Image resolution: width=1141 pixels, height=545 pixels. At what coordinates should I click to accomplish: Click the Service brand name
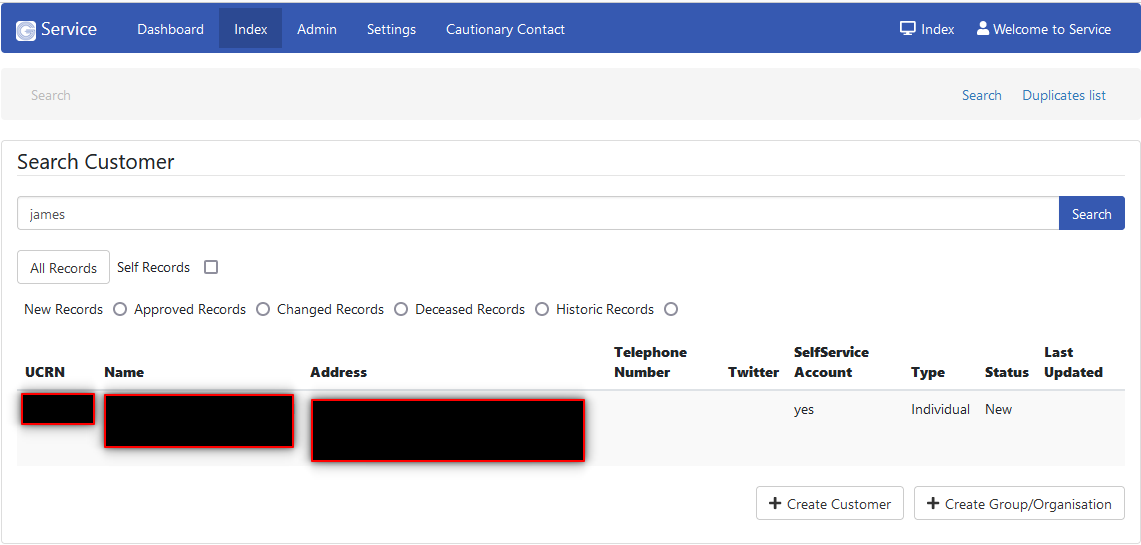coord(68,29)
